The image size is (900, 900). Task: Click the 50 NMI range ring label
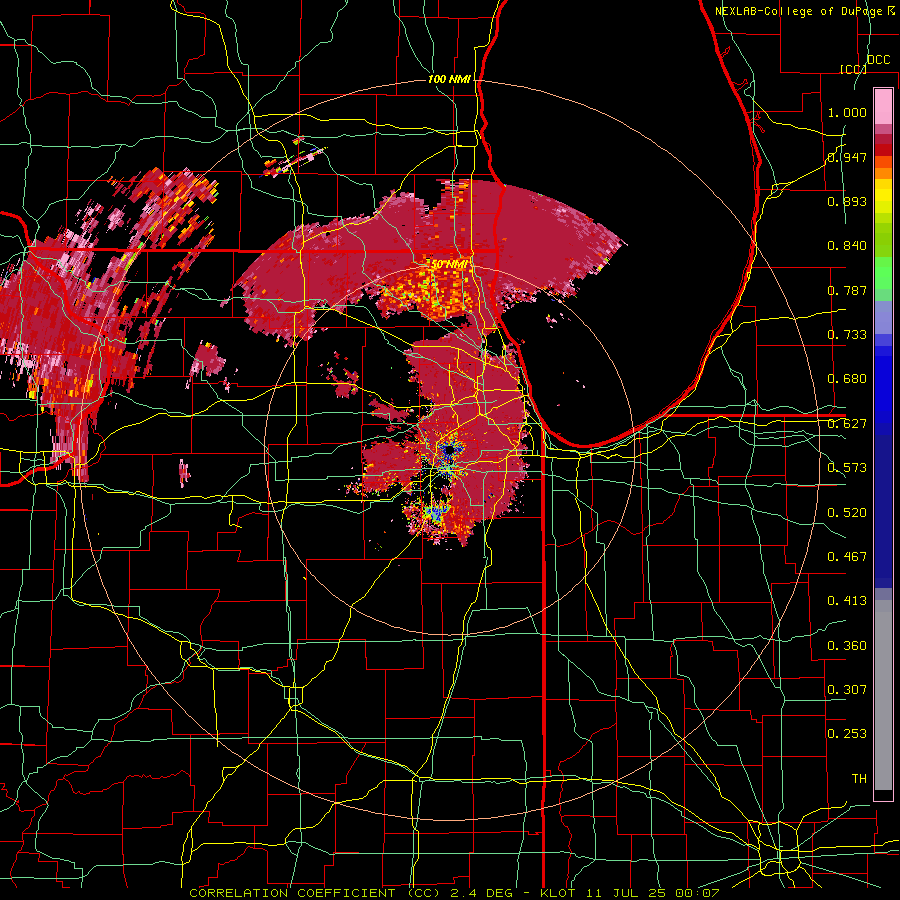[449, 265]
